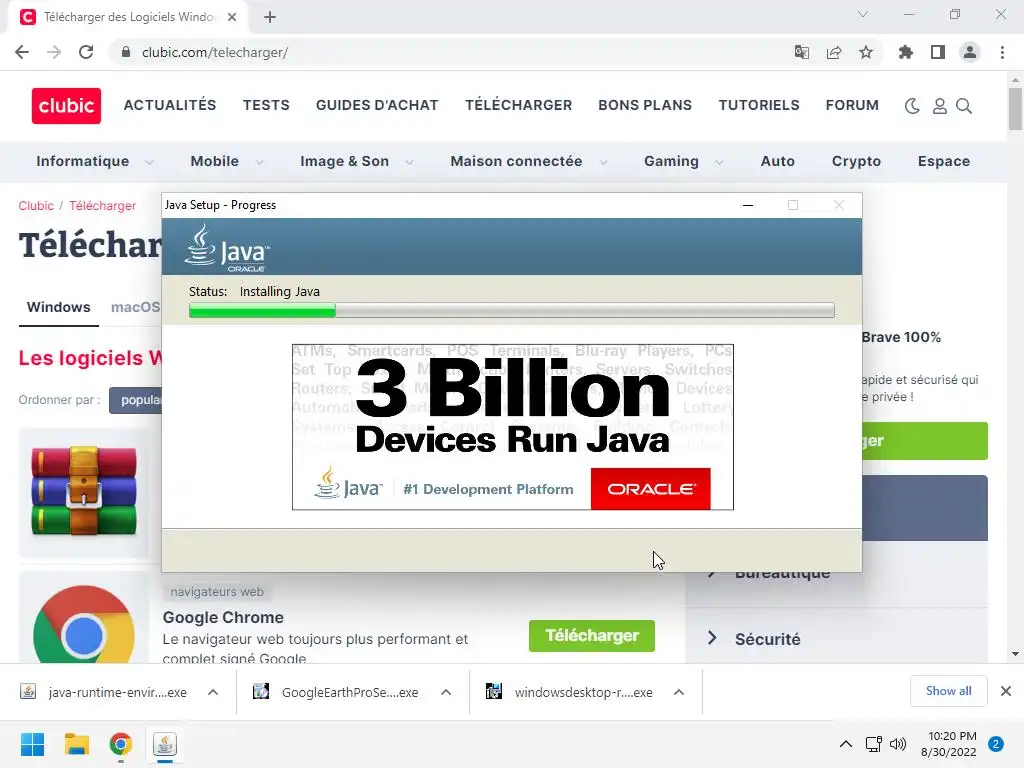Viewport: 1024px width, 768px height.
Task: Click the Télécharger breadcrumb link
Action: [103, 206]
